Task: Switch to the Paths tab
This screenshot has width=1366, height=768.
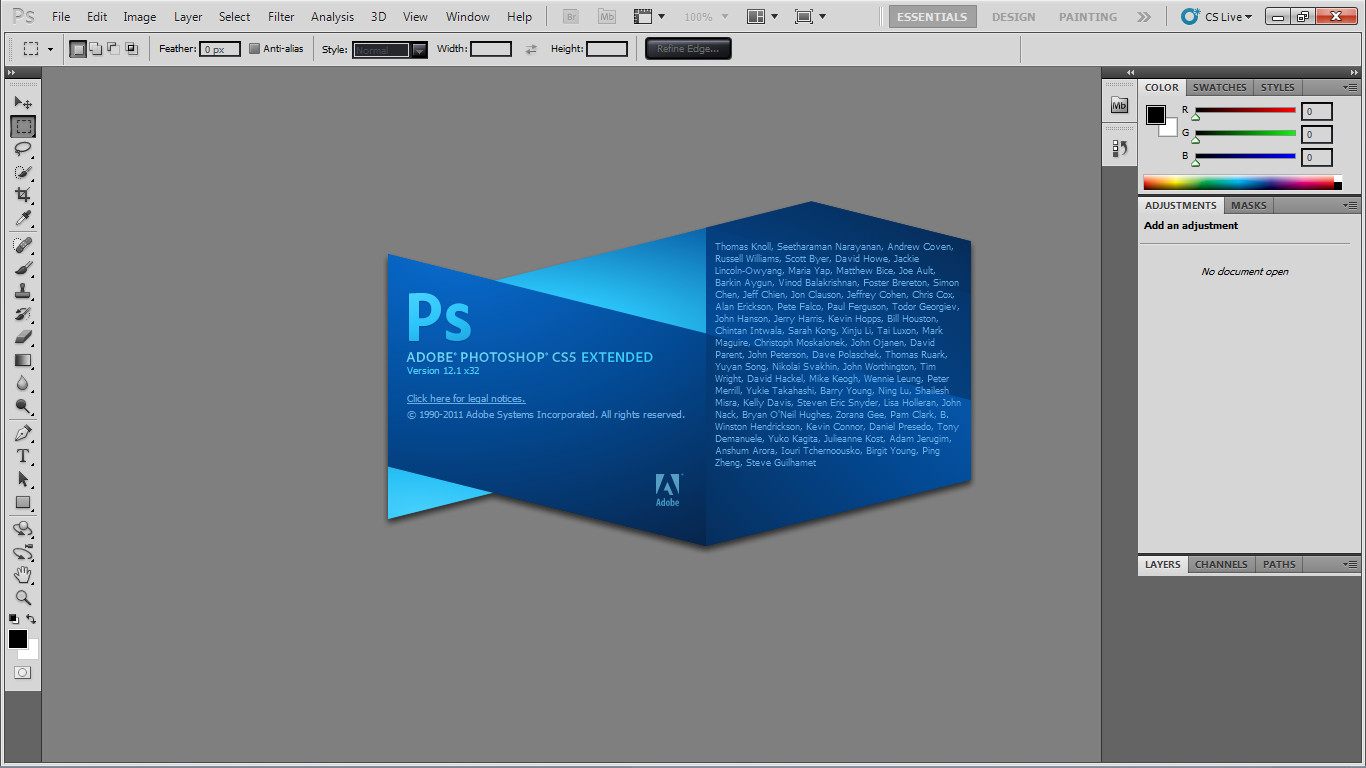Action: 1279,564
